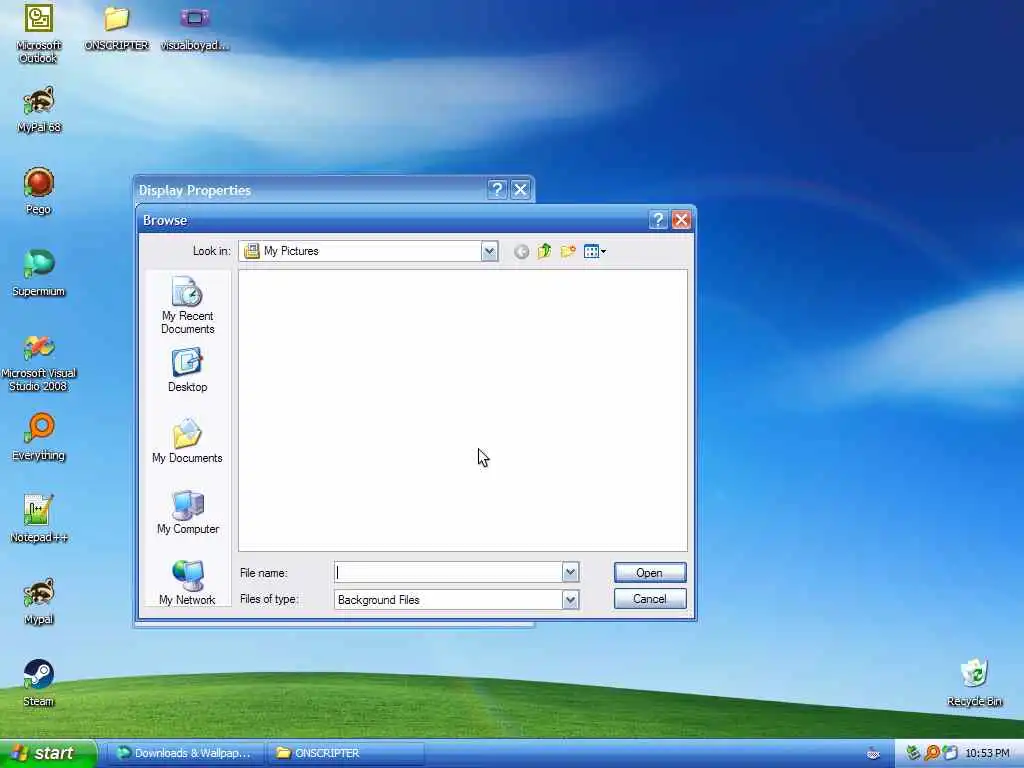1024x768 pixels.
Task: Expand the File name dropdown arrow
Action: pos(570,572)
